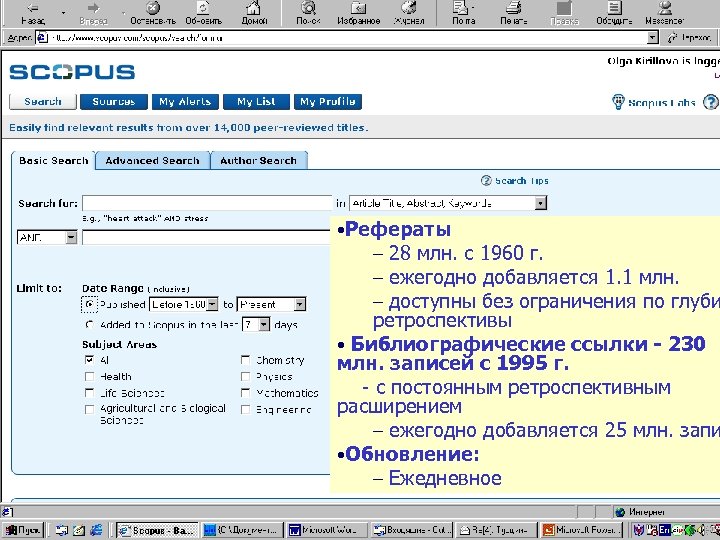Viewport: 720px width, 540px height.
Task: Open the My List navigation tab
Action: [x=256, y=101]
